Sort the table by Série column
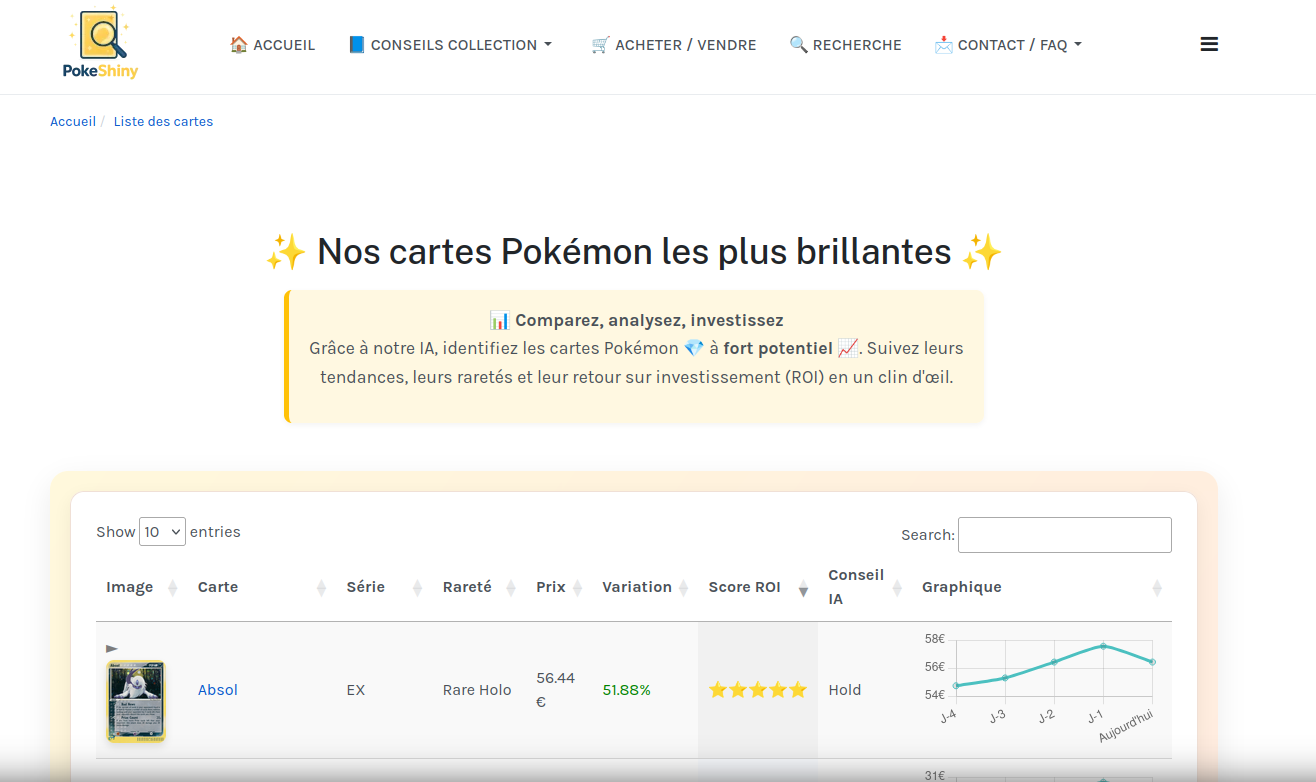The width and height of the screenshot is (1316, 782). (384, 587)
